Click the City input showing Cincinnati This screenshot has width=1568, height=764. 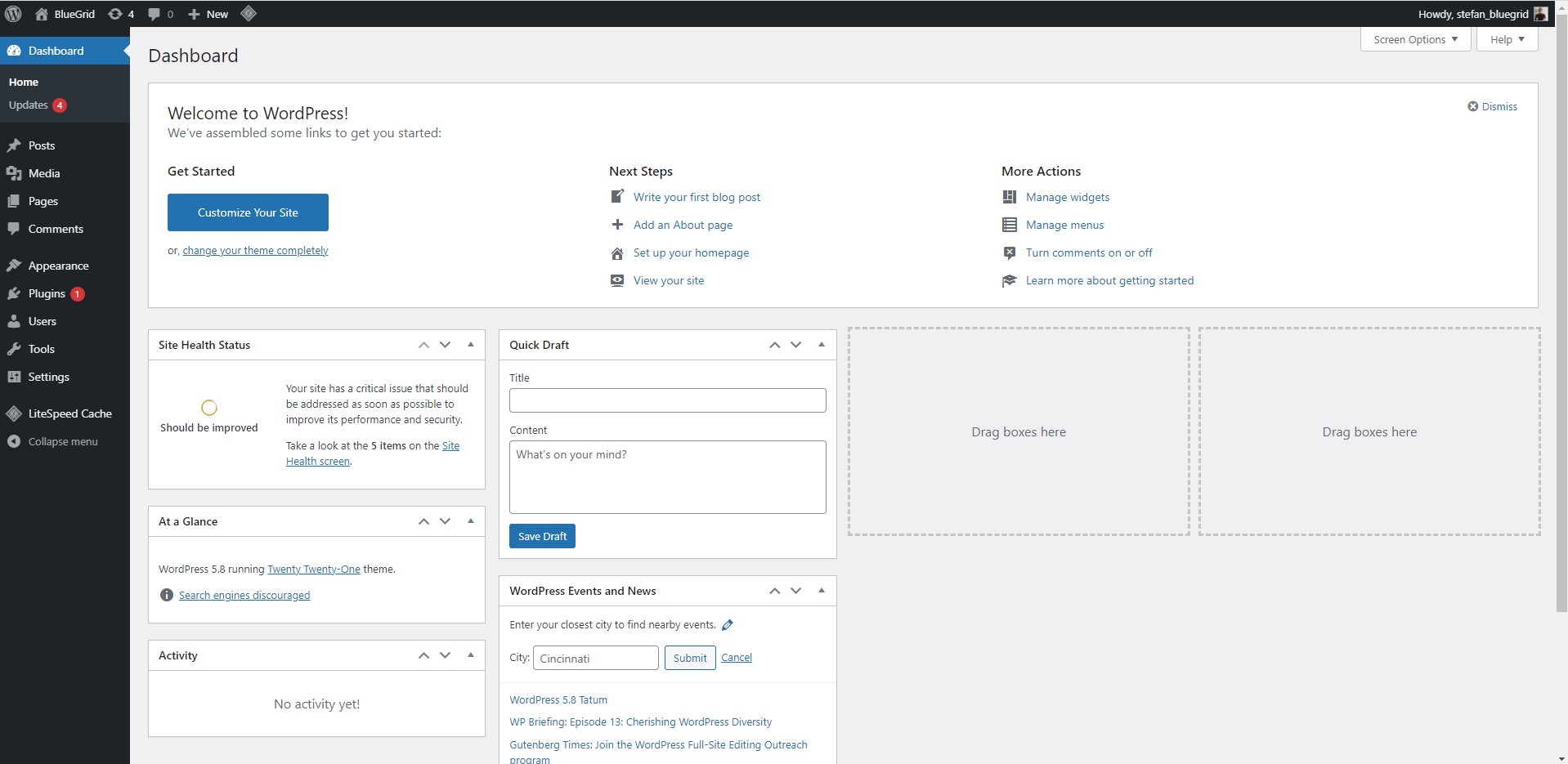click(x=596, y=658)
